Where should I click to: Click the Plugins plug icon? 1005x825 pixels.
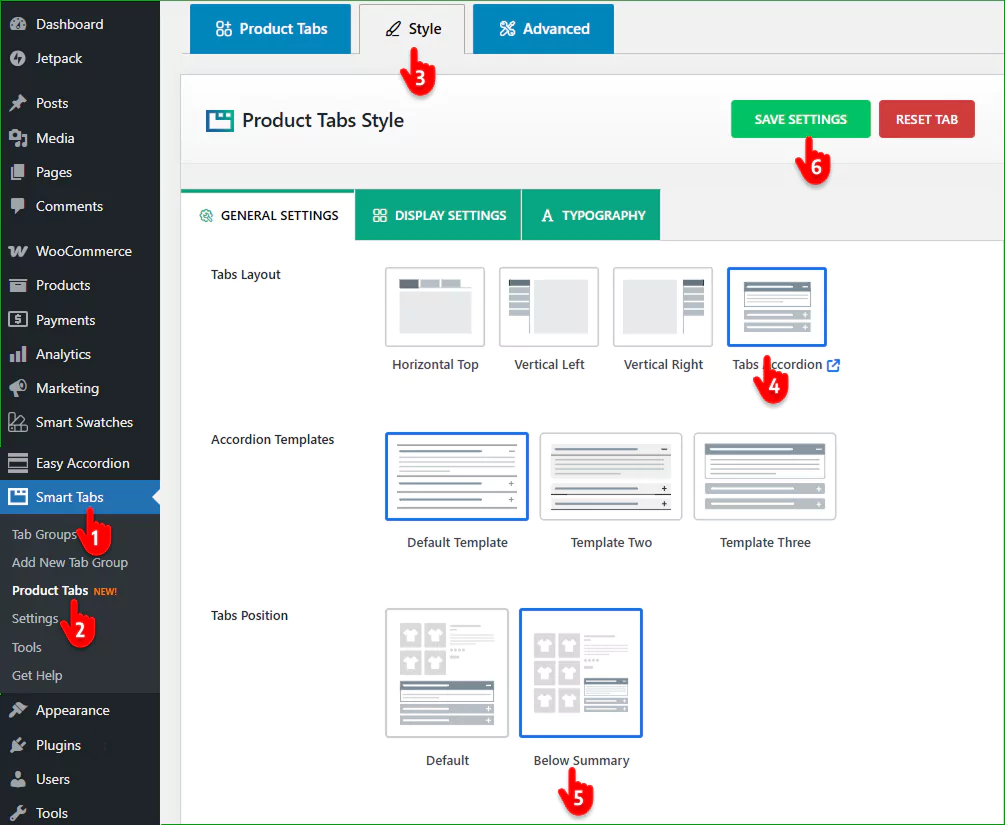pos(18,745)
